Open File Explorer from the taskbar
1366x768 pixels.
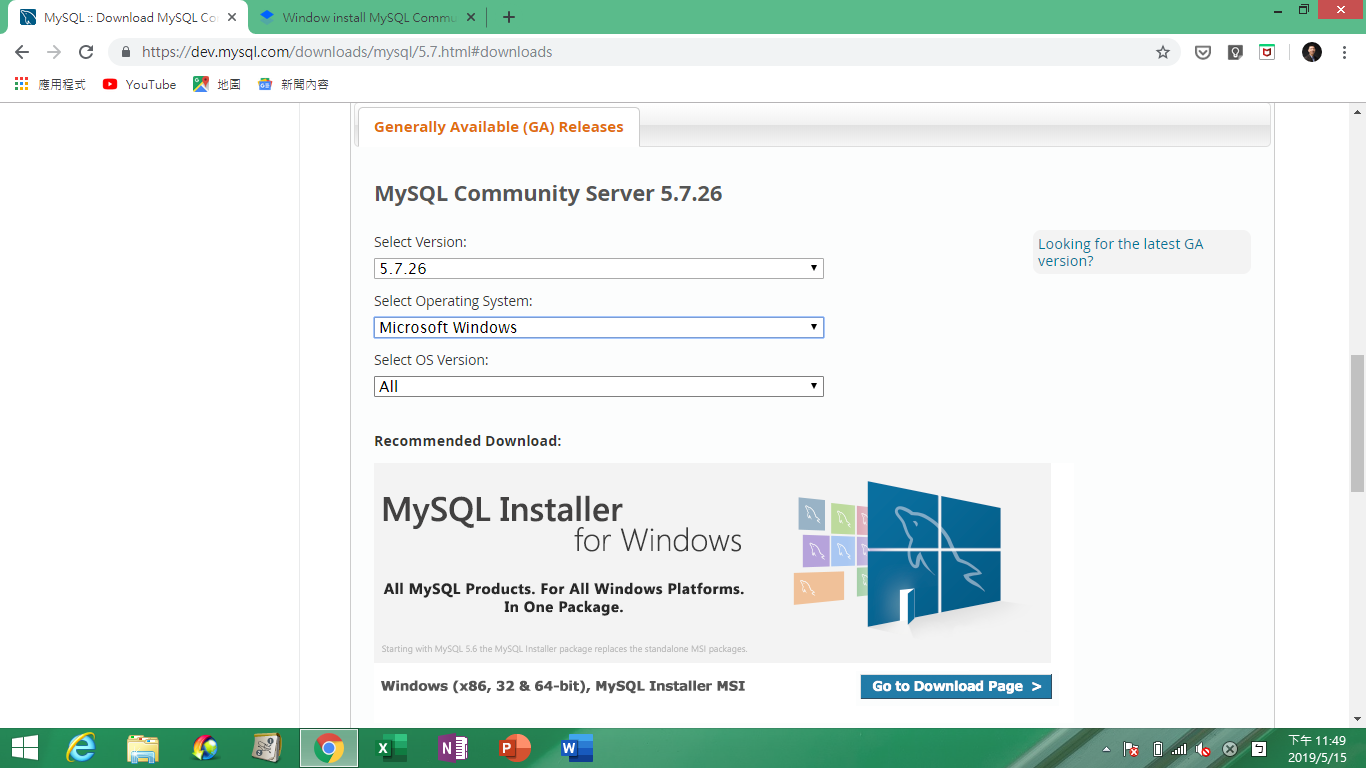(x=143, y=748)
